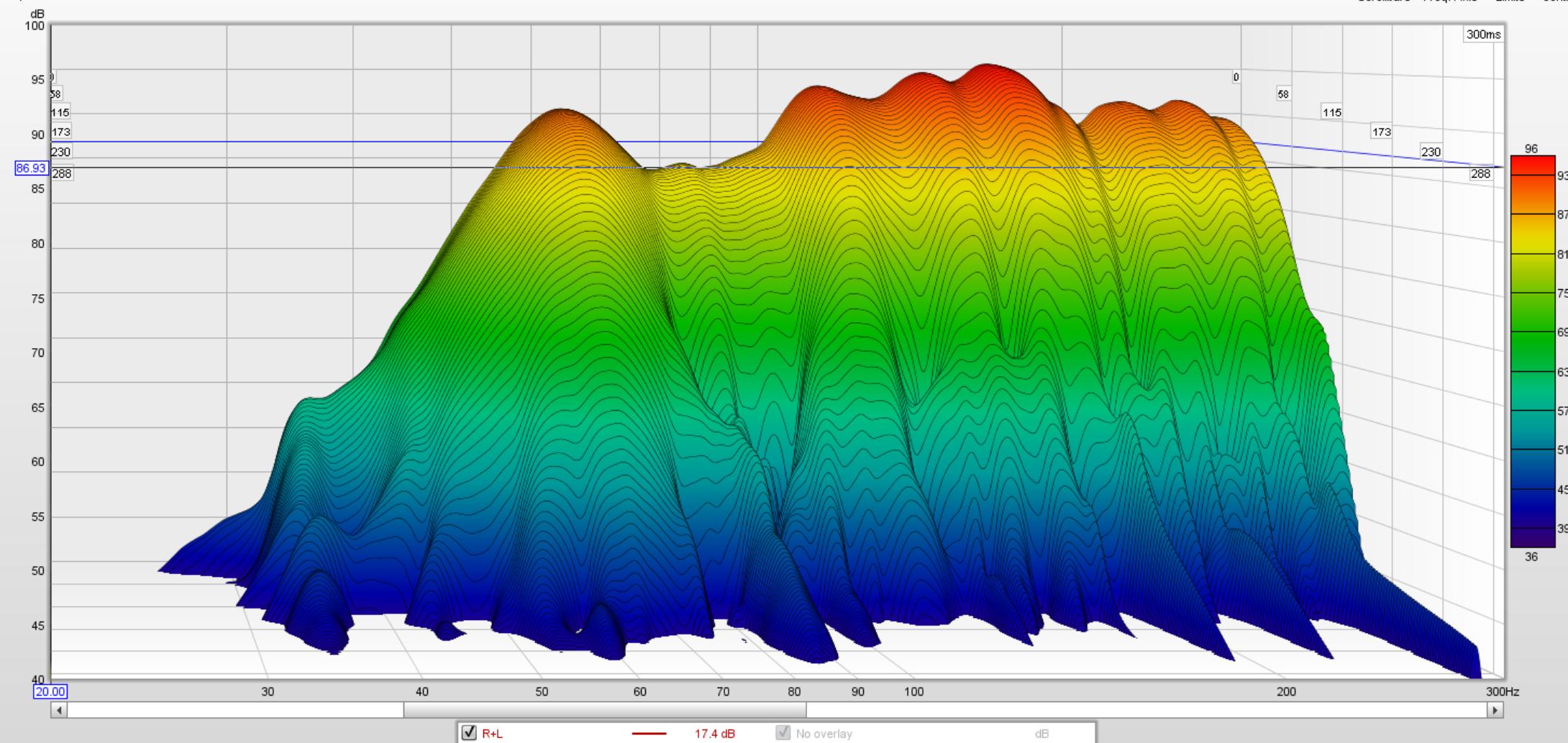Click the 100 dB level axis label
1568x743 pixels.
click(35, 26)
